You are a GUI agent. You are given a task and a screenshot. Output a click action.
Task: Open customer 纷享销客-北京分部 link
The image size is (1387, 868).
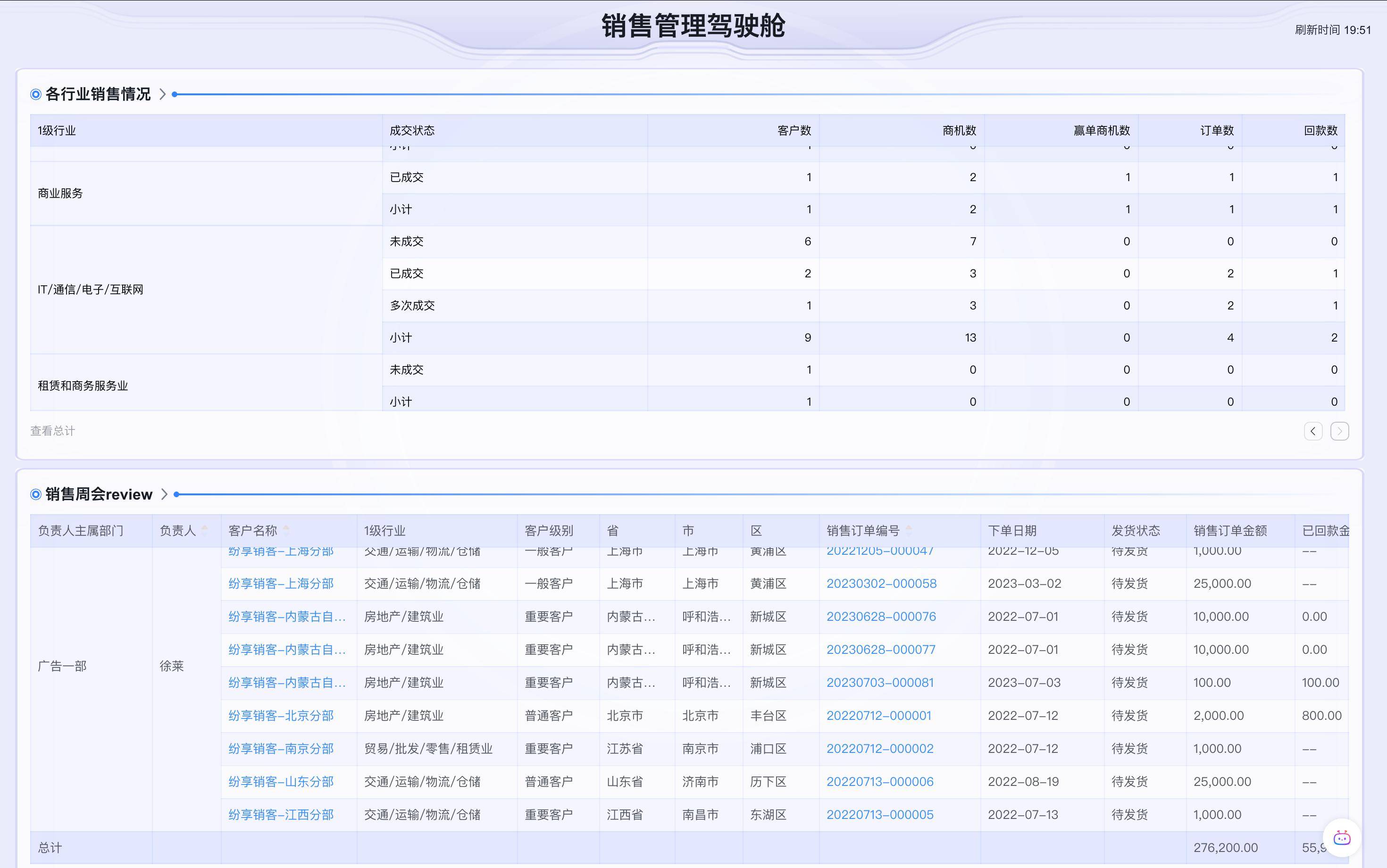[x=281, y=716]
